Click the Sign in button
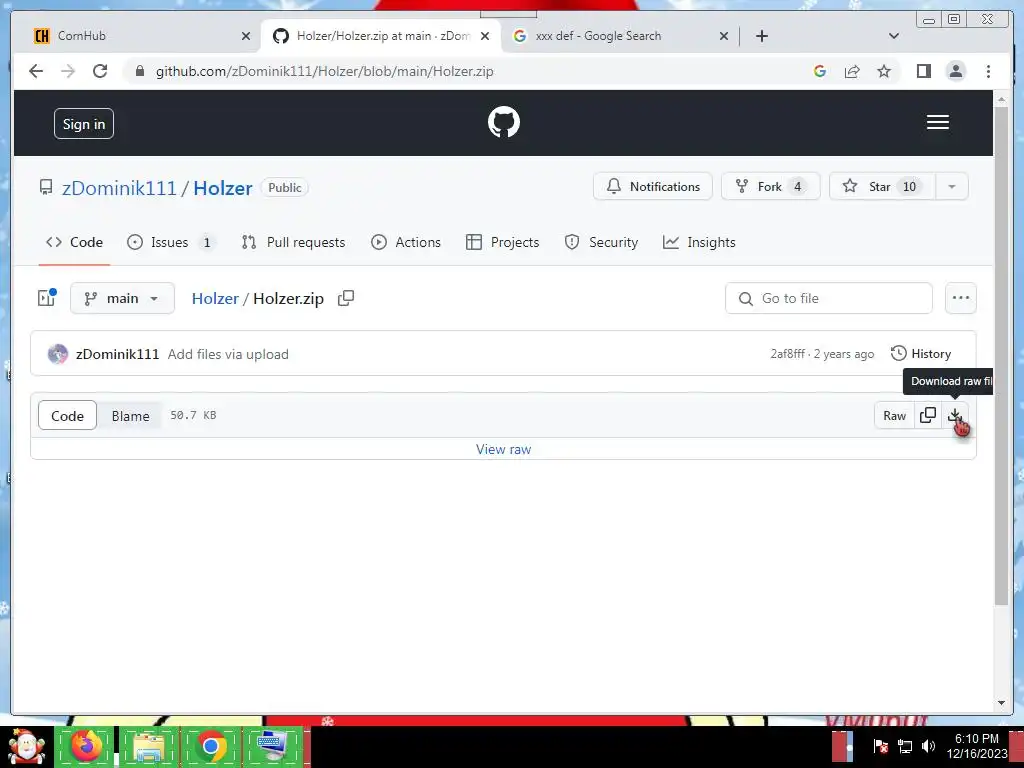 tap(84, 123)
